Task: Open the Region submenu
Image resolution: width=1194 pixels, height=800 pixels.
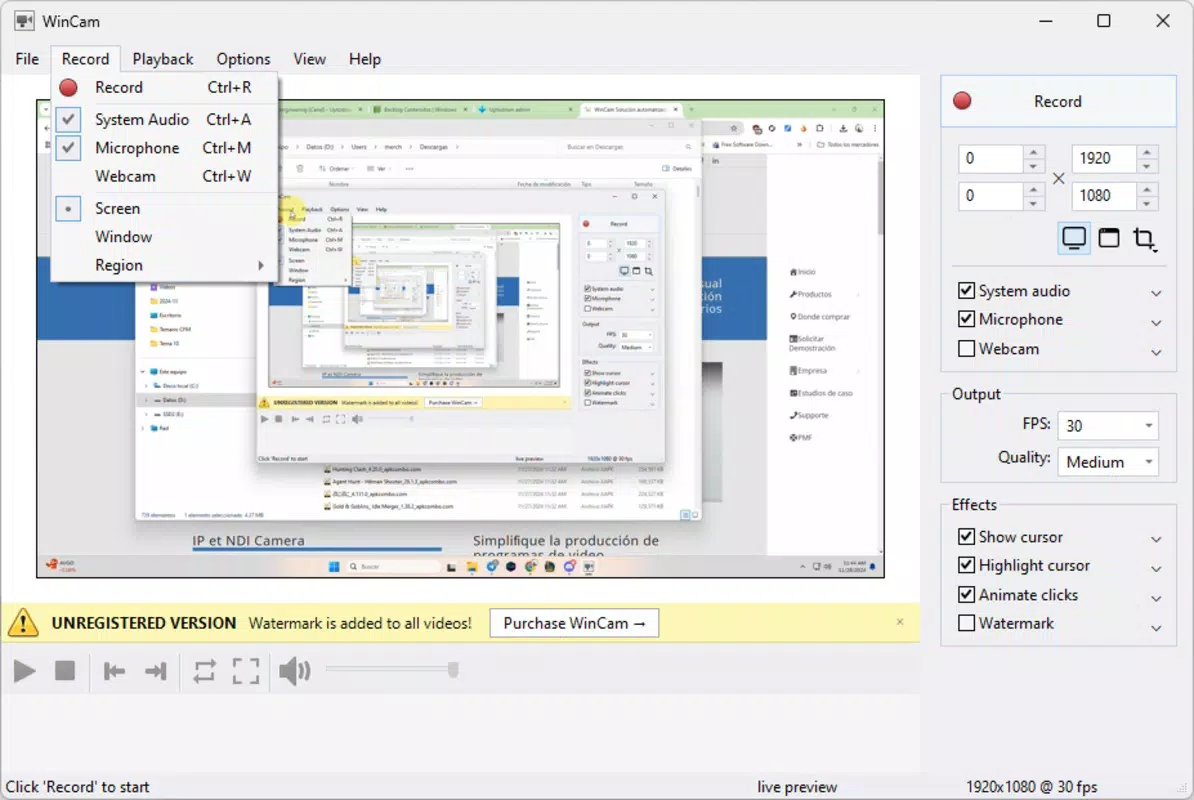Action: tap(164, 265)
